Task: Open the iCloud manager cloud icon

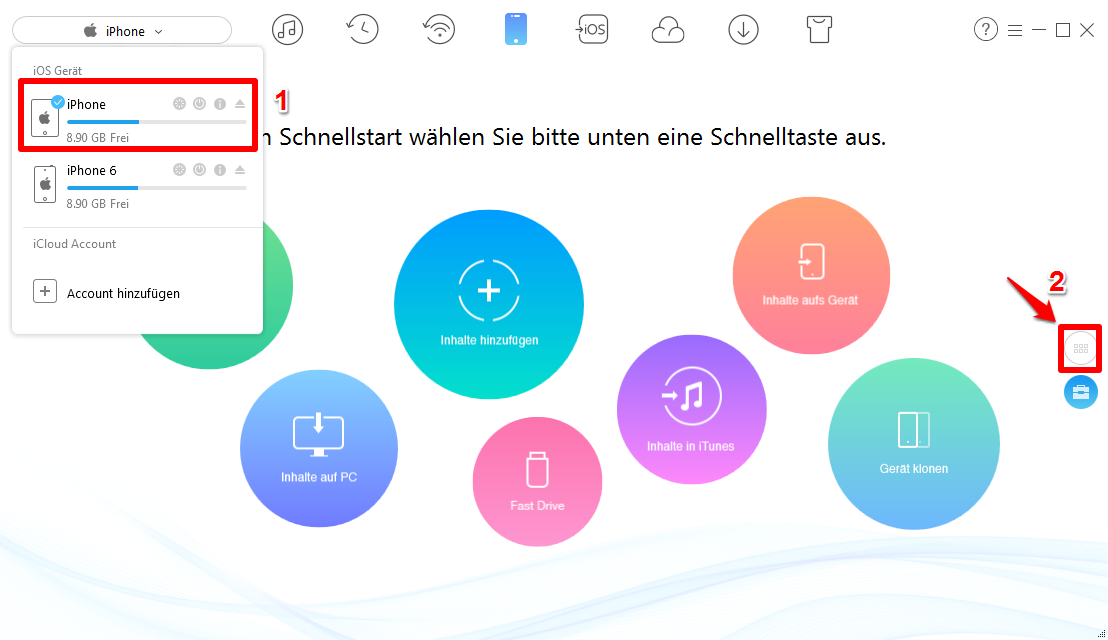Action: pyautogui.click(x=668, y=30)
